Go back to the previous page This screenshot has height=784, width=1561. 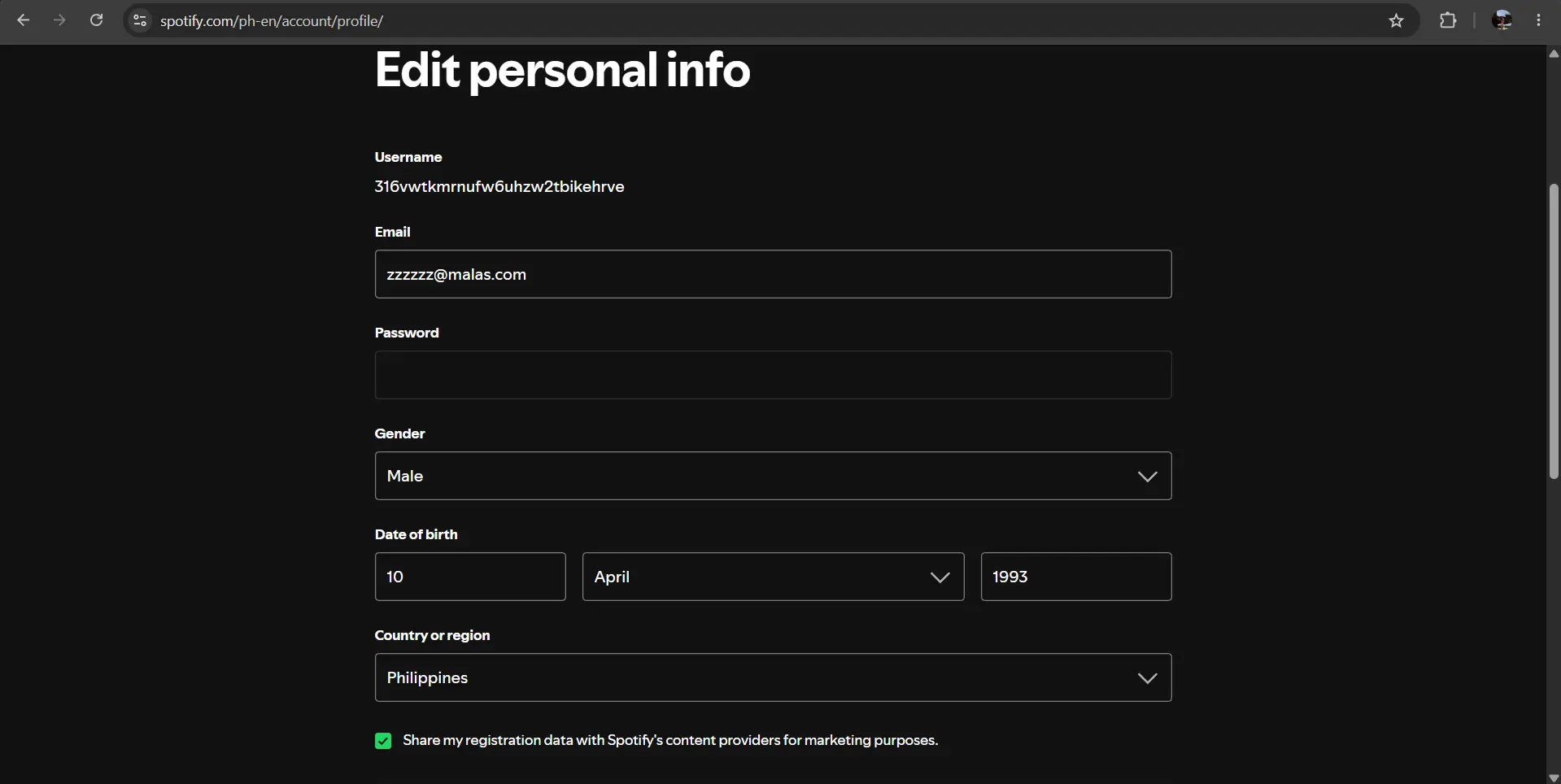24,20
